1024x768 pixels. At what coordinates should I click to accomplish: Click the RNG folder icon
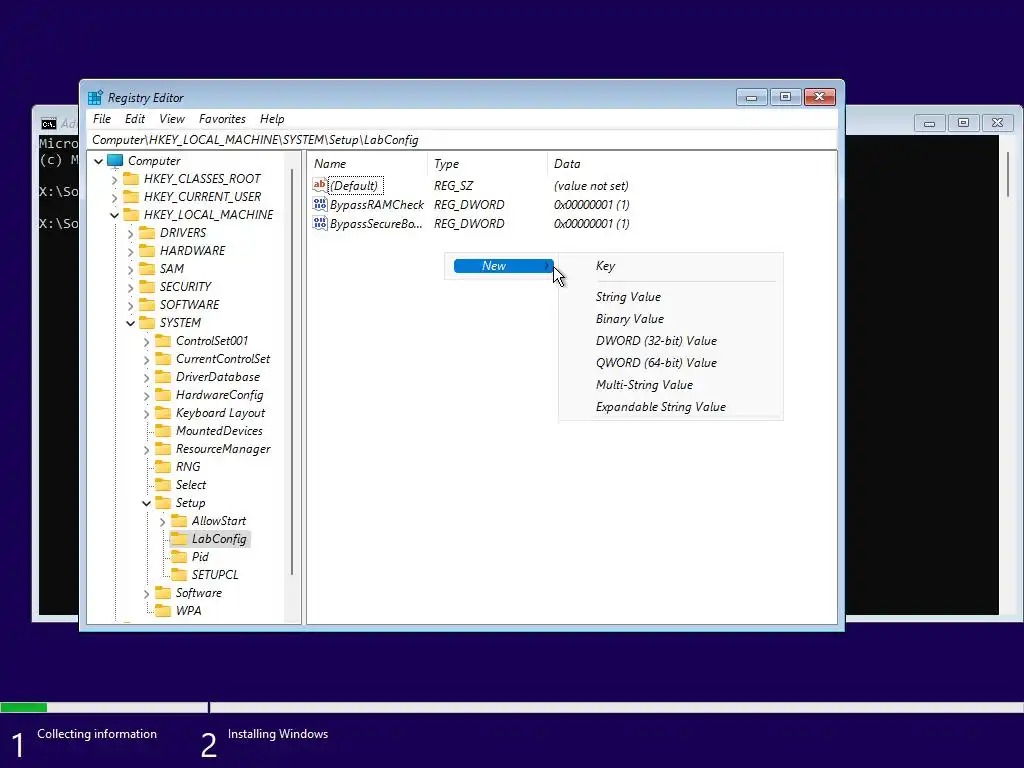pyautogui.click(x=163, y=467)
